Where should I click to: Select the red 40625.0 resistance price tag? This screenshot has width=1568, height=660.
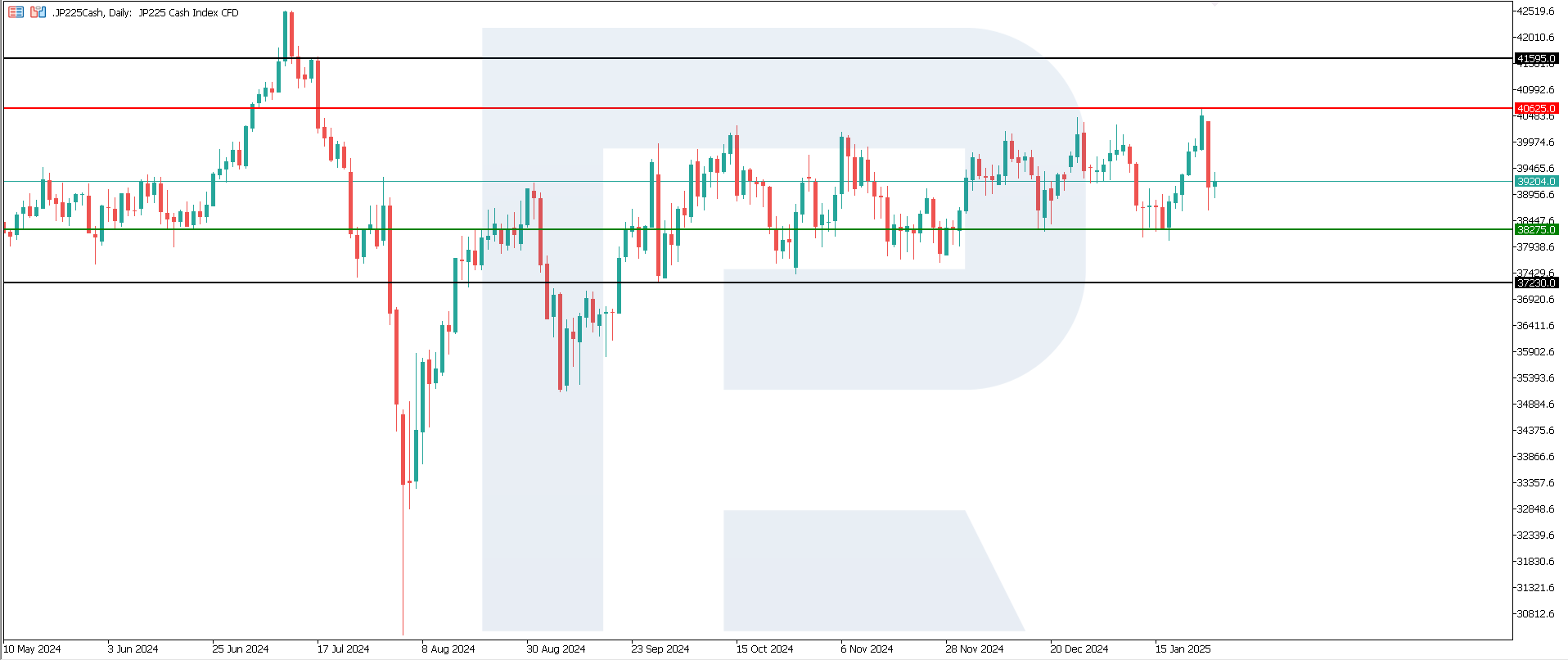pyautogui.click(x=1536, y=109)
